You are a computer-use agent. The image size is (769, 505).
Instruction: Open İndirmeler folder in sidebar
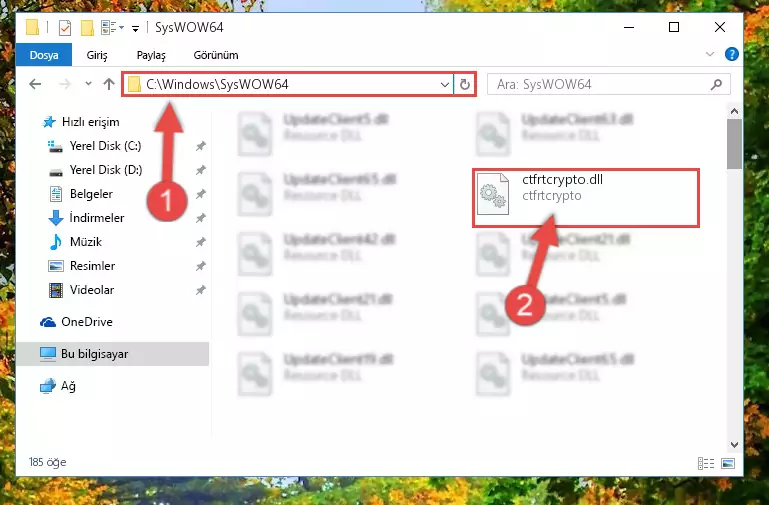[x=86, y=218]
